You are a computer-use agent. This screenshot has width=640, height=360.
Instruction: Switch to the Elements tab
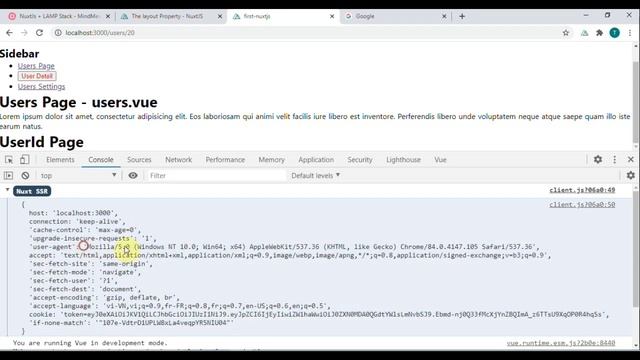click(60, 160)
